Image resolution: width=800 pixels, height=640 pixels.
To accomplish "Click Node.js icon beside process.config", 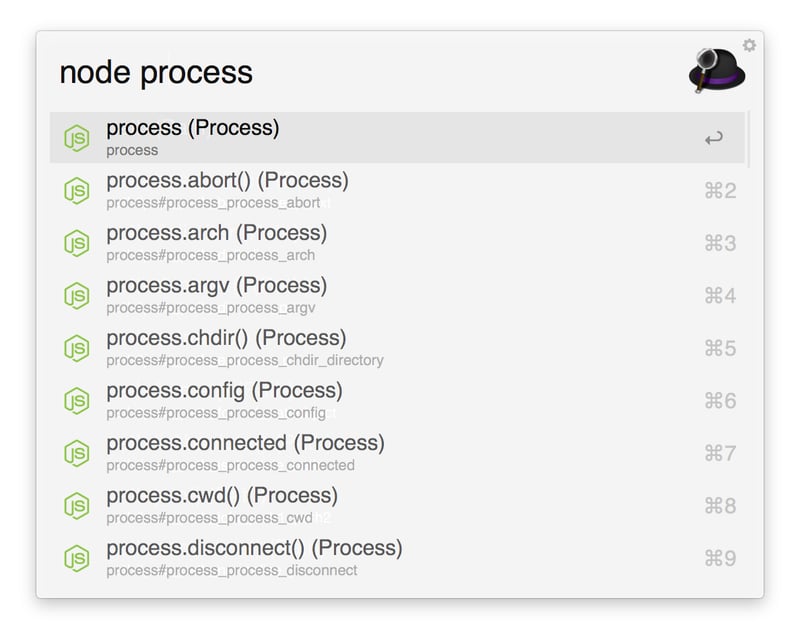I will 77,400.
